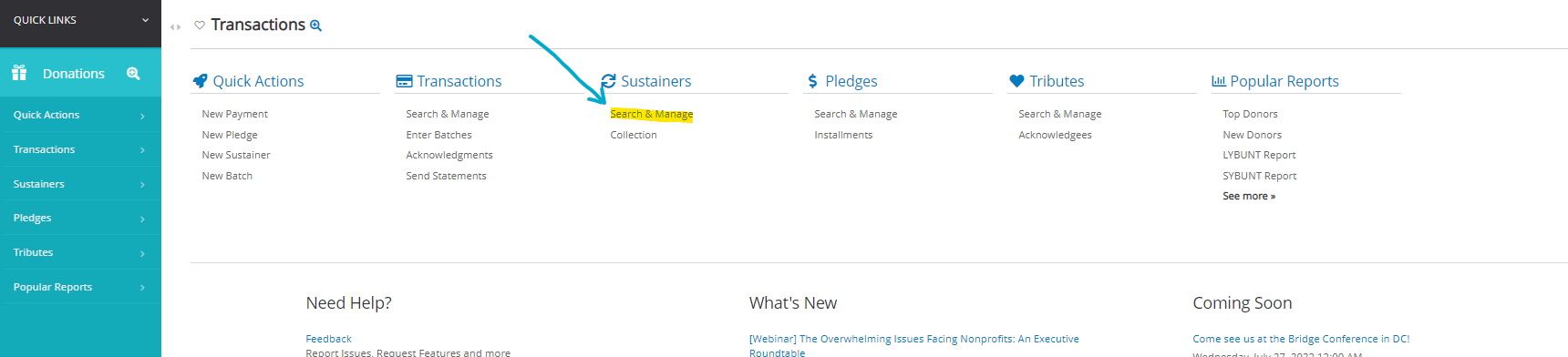
Task: Click Enter Batches link
Action: pyautogui.click(x=438, y=135)
